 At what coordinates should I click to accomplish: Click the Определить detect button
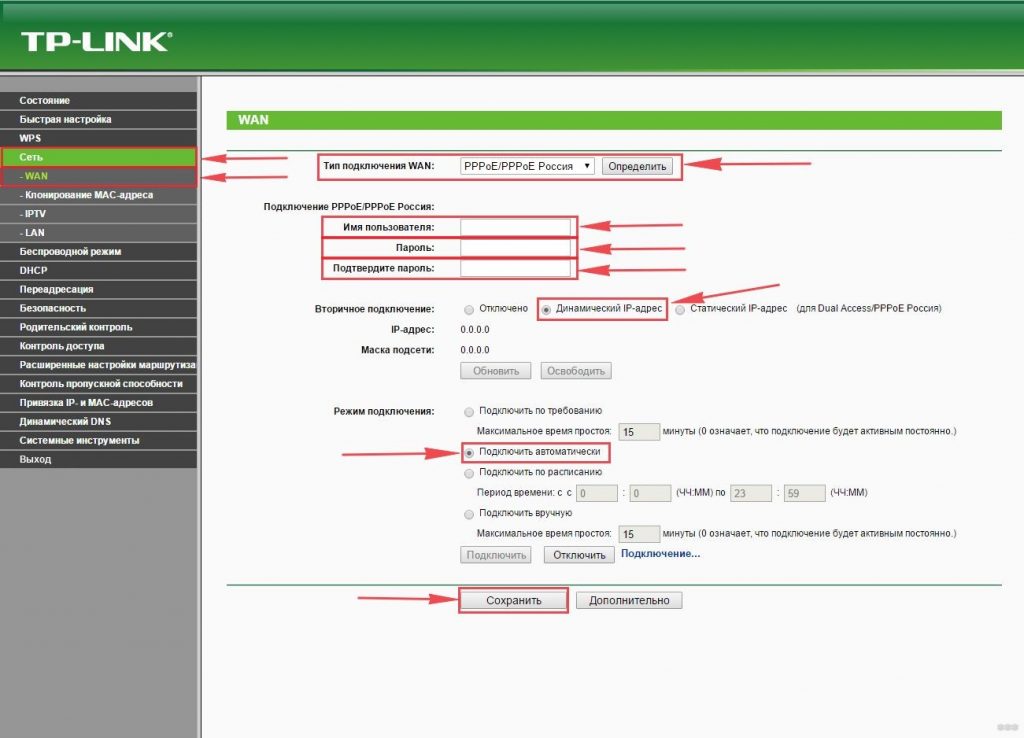(x=637, y=166)
